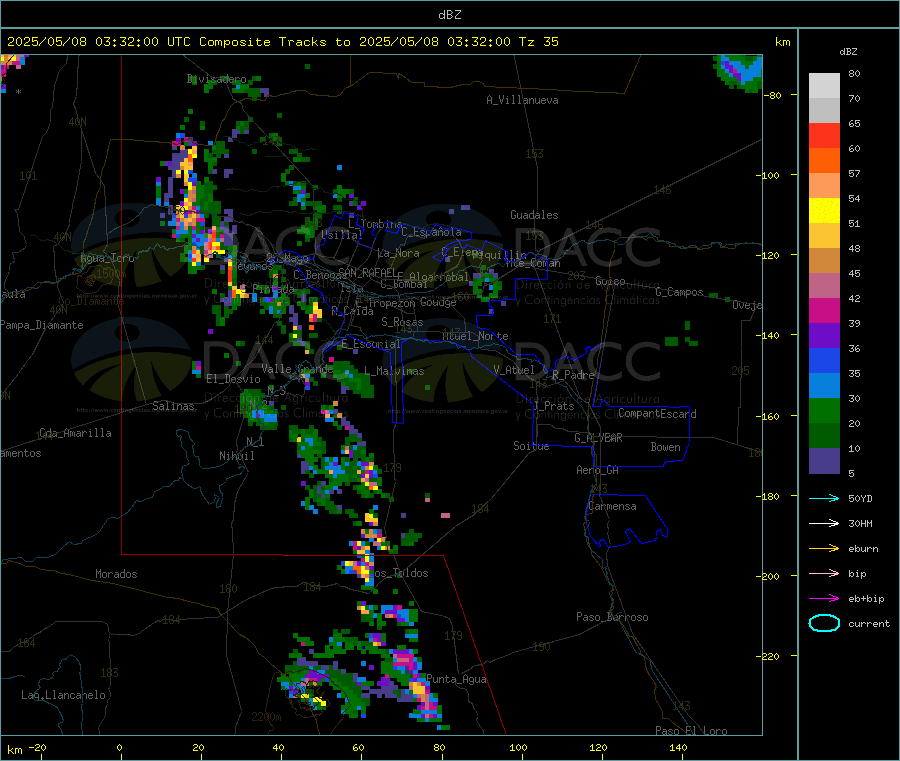Select the light blue 30-35 dBZ swatch

(x=824, y=386)
